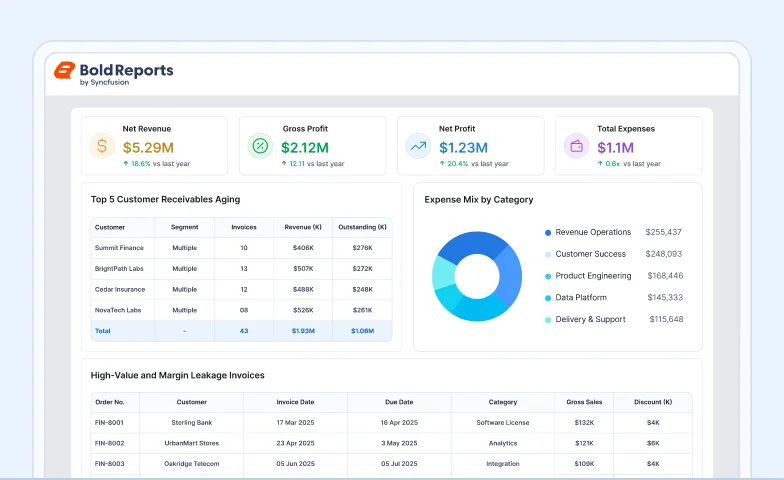The height and width of the screenshot is (480, 784).
Task: Click the $507K revenue cell
Action: coord(304,269)
